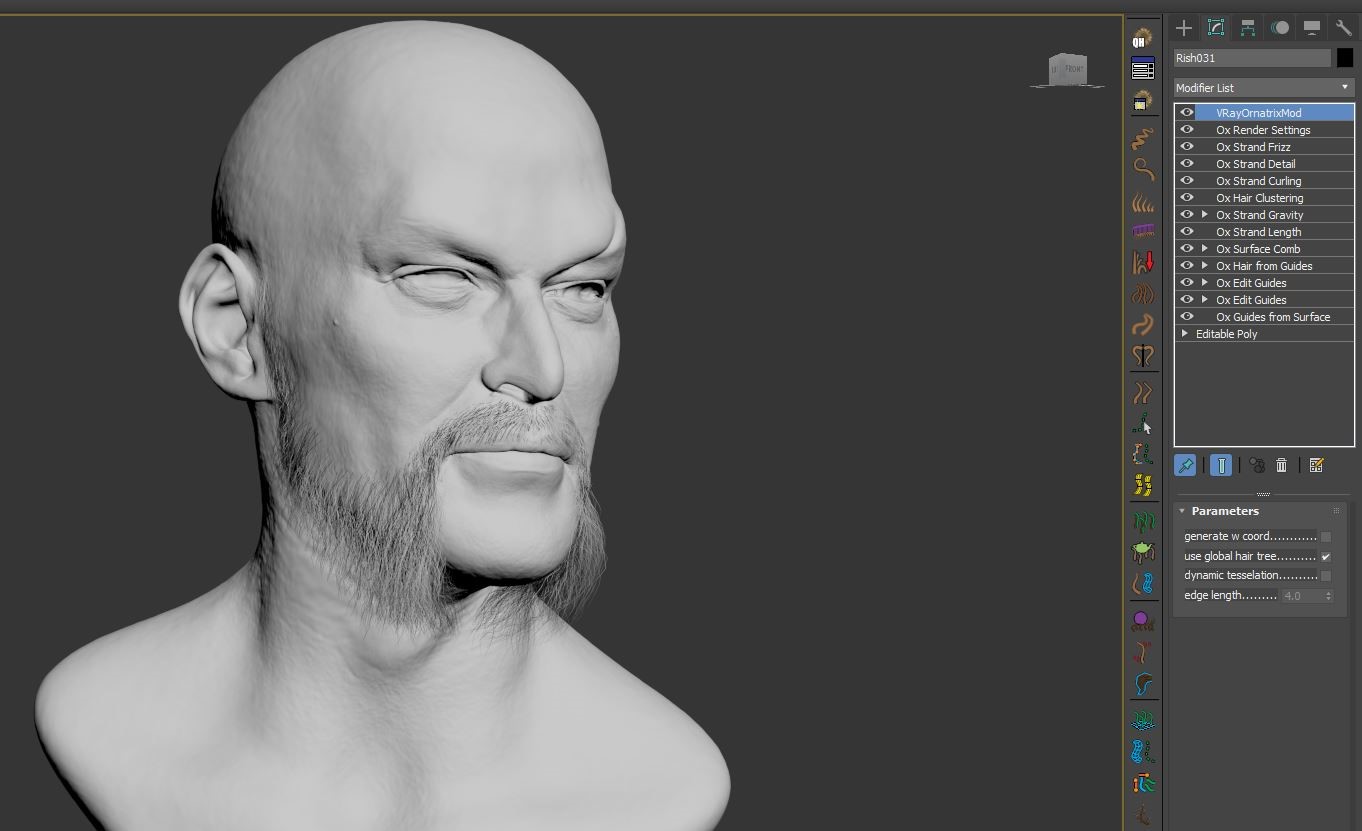Select the Ox Strand Curling entry
The image size is (1362, 831).
click(x=1264, y=181)
